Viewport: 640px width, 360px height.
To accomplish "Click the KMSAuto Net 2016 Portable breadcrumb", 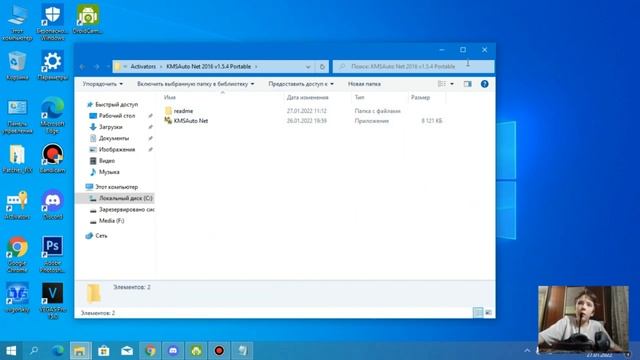I will coord(208,67).
